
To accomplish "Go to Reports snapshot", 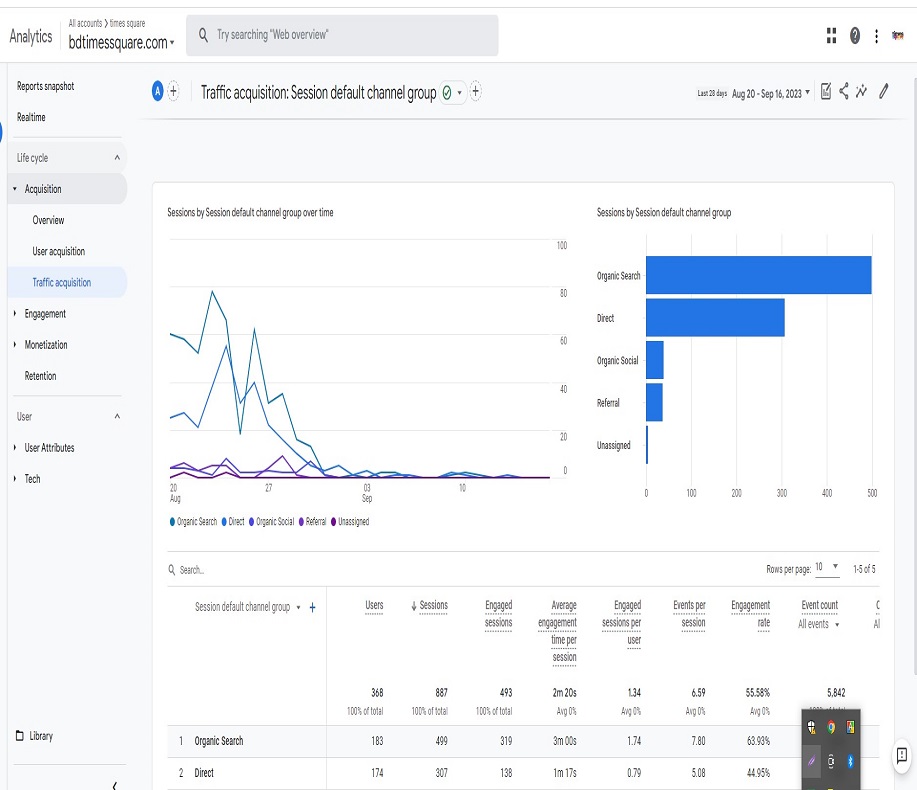I will pos(46,87).
